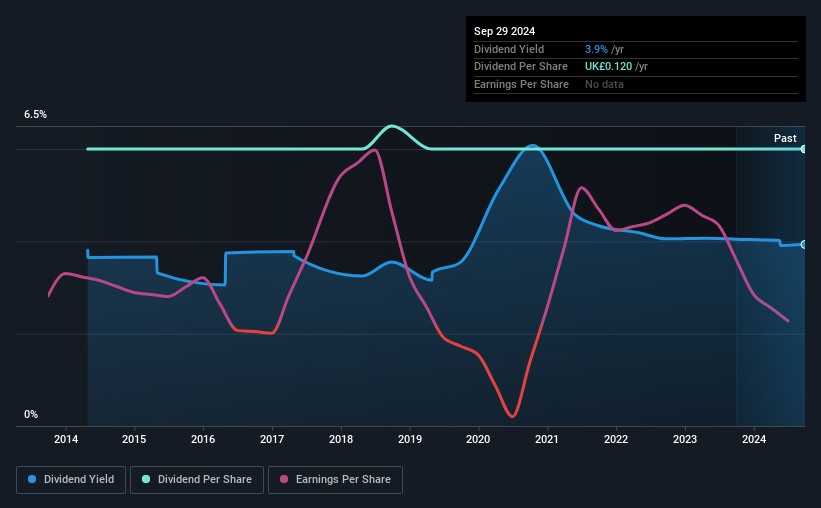The height and width of the screenshot is (508, 821).
Task: Select the 2020 x-axis year label
Action: coord(478,439)
